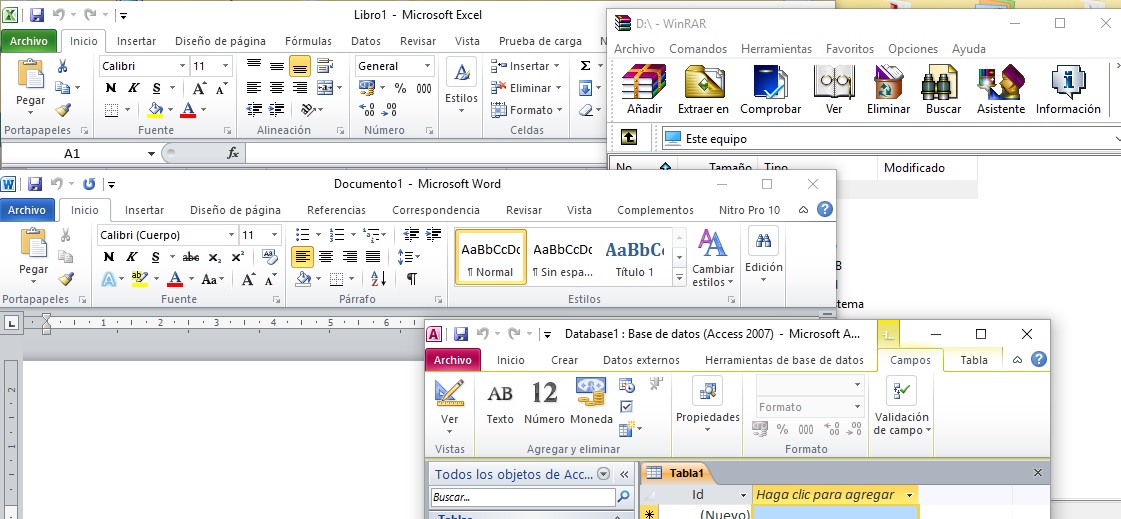The height and width of the screenshot is (519, 1121).
Task: Click the clear formatting icon in Word
Action: coord(270,257)
